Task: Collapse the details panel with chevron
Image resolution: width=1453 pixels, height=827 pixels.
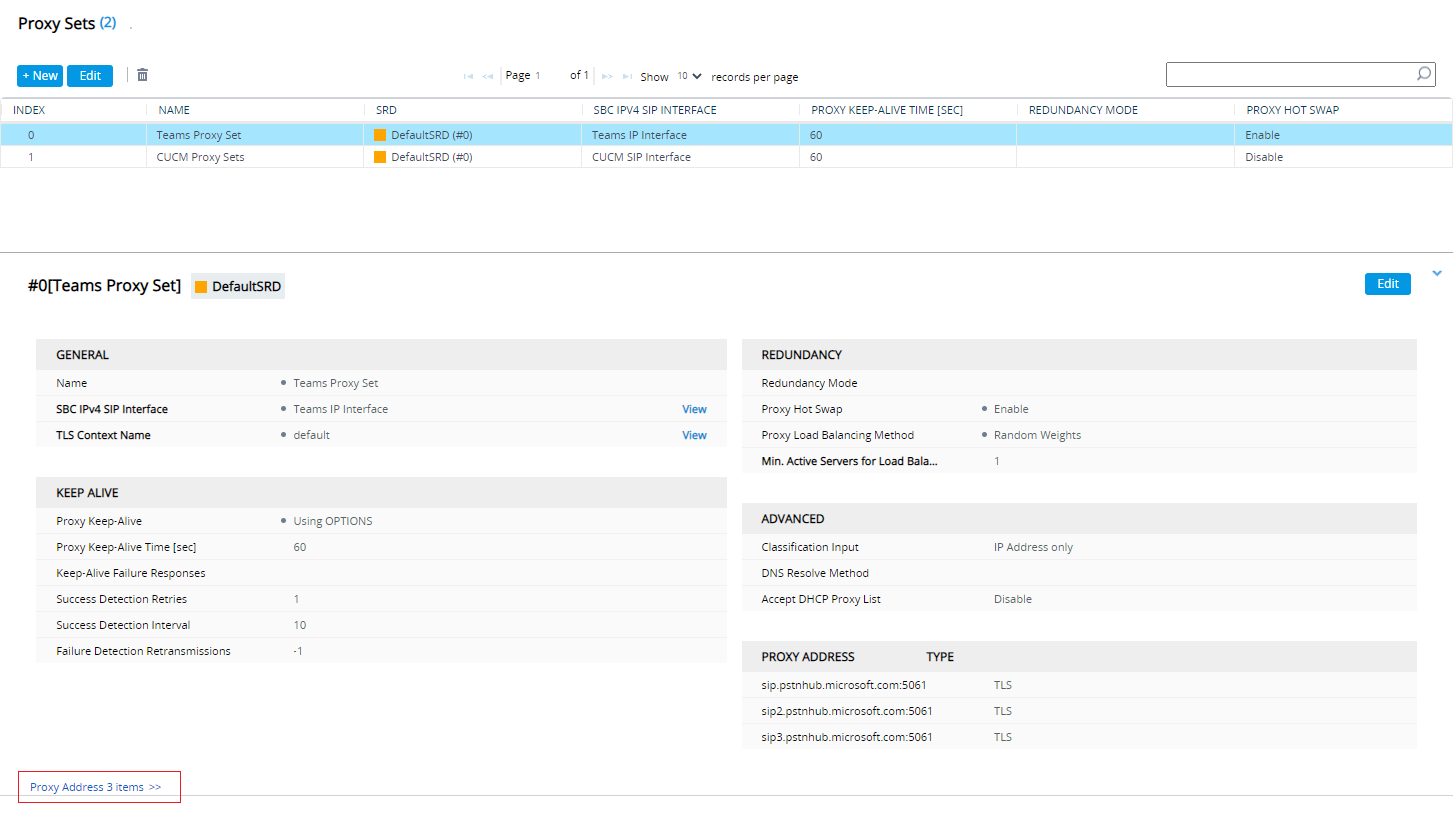Action: 1437,273
